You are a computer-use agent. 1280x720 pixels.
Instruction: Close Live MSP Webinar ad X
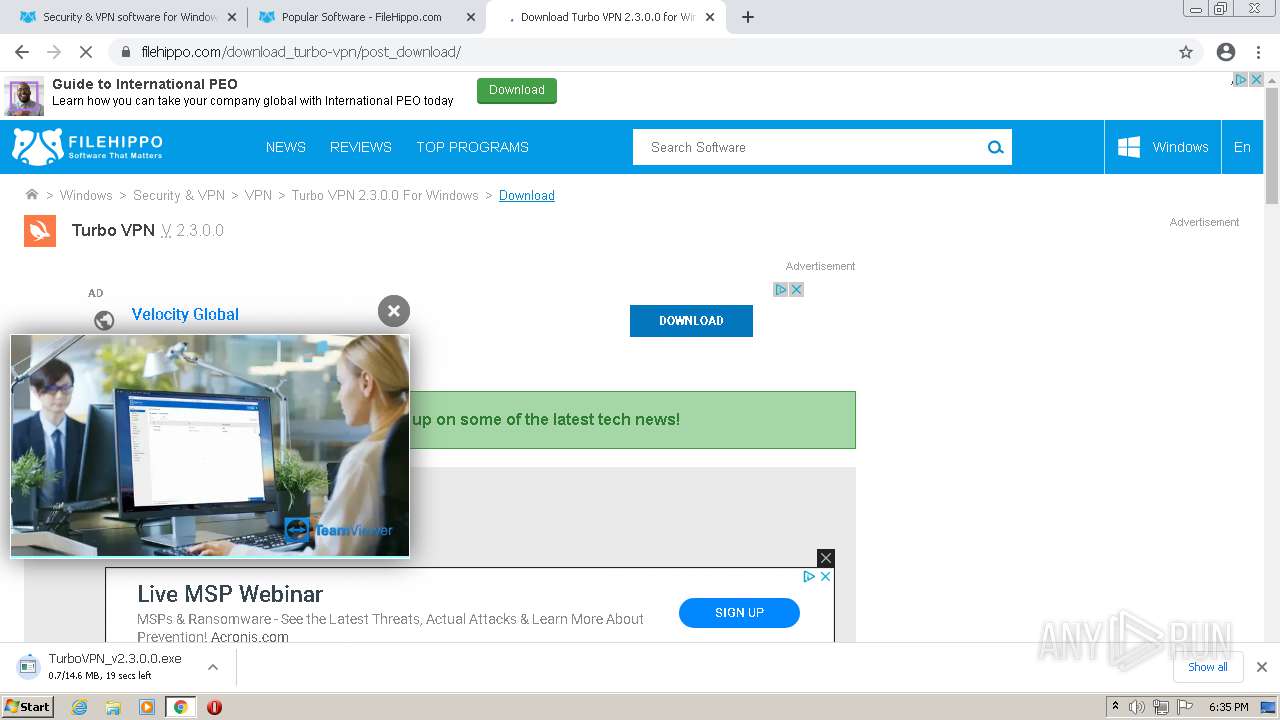click(826, 577)
